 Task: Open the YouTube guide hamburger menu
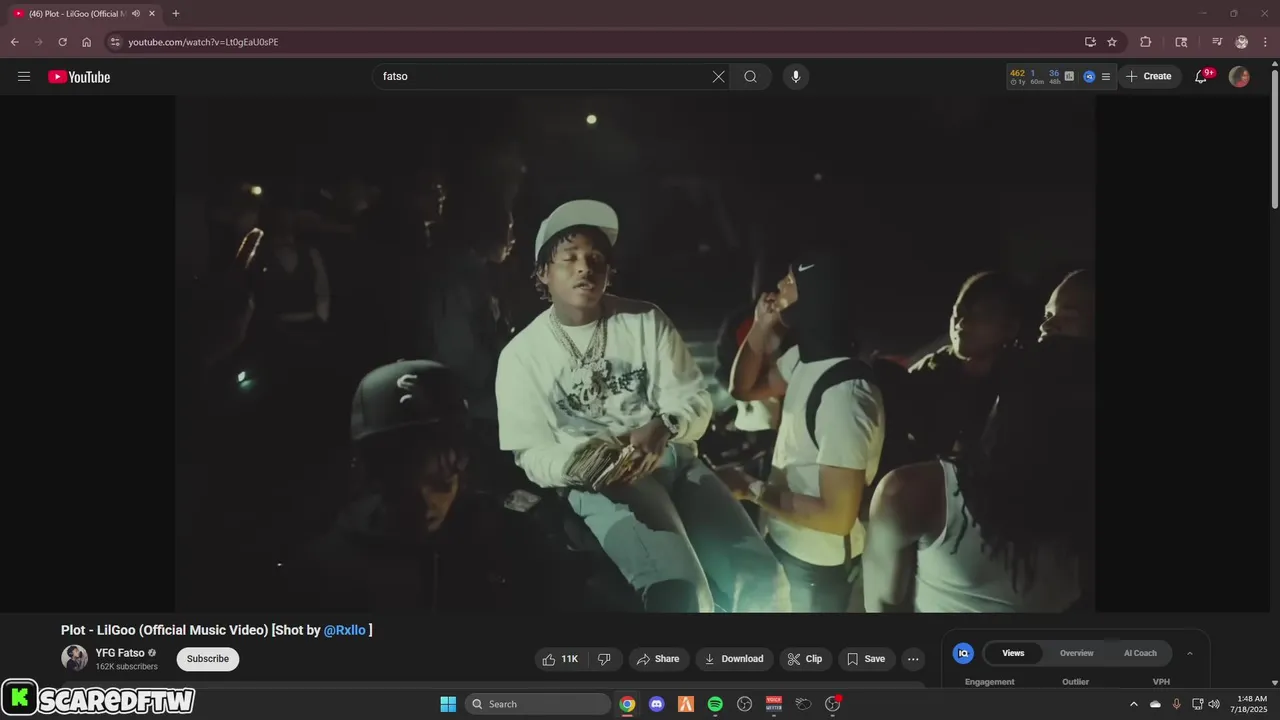tap(24, 76)
